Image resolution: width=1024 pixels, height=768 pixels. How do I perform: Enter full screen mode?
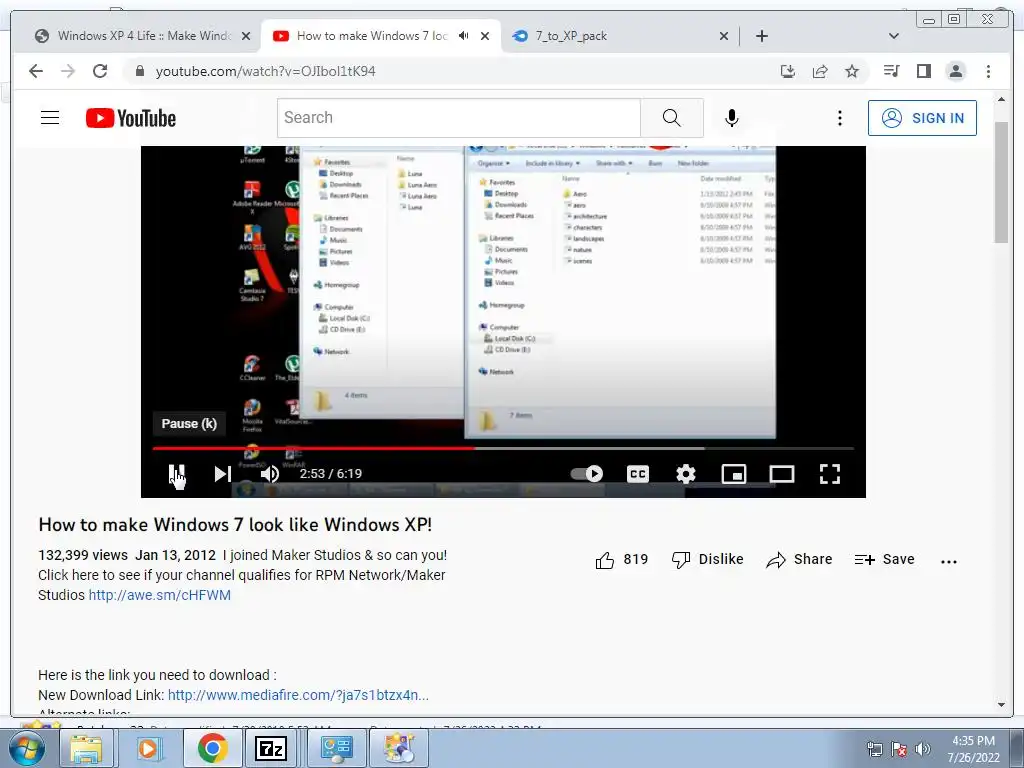click(x=829, y=473)
